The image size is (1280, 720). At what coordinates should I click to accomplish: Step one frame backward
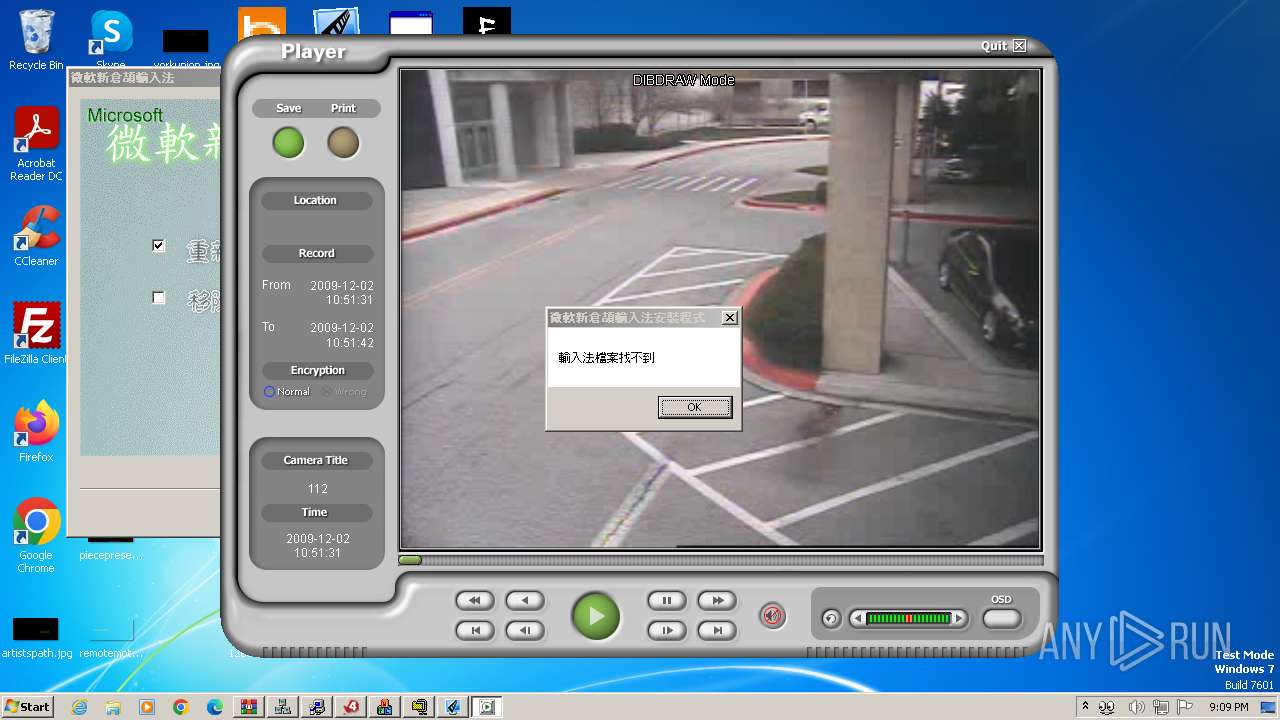(525, 631)
